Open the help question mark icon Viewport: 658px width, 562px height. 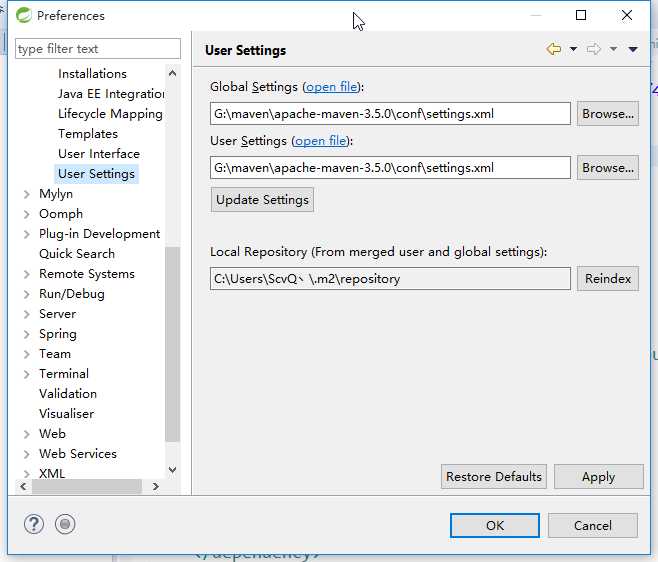[34, 524]
